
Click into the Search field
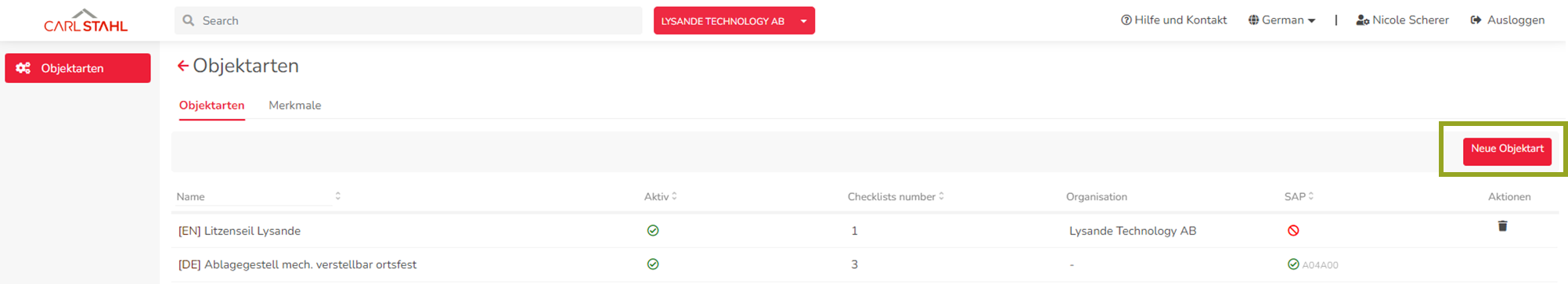[x=408, y=20]
